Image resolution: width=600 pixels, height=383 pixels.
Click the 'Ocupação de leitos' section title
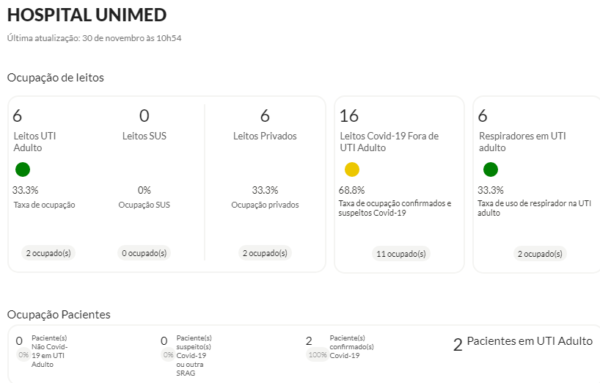(55, 78)
